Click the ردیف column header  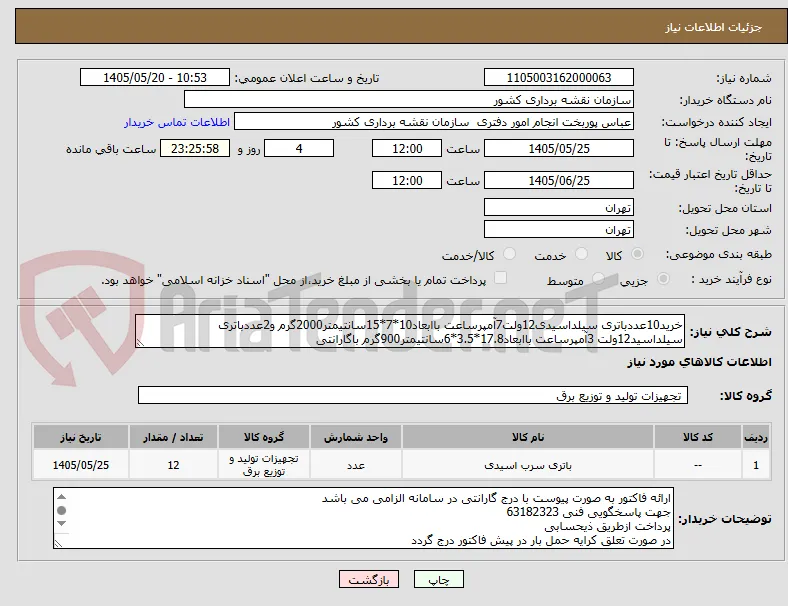(x=756, y=437)
